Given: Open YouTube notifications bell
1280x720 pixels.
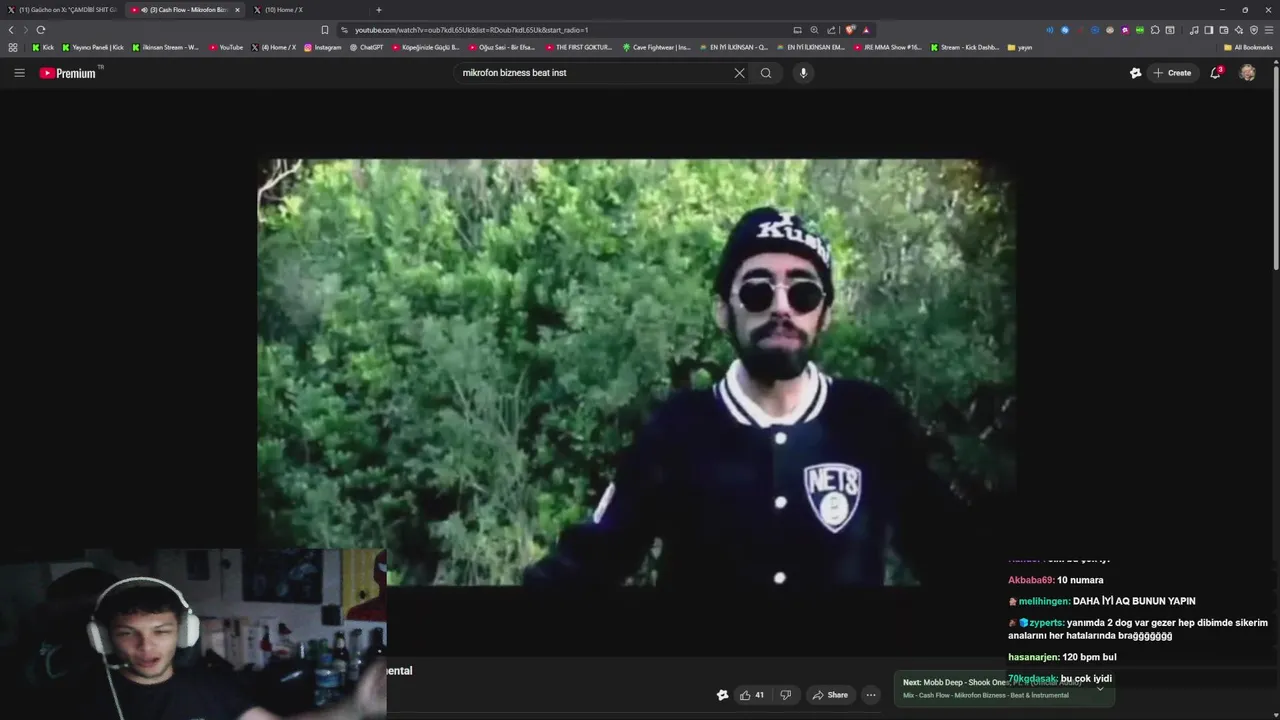Looking at the screenshot, I should 1216,73.
